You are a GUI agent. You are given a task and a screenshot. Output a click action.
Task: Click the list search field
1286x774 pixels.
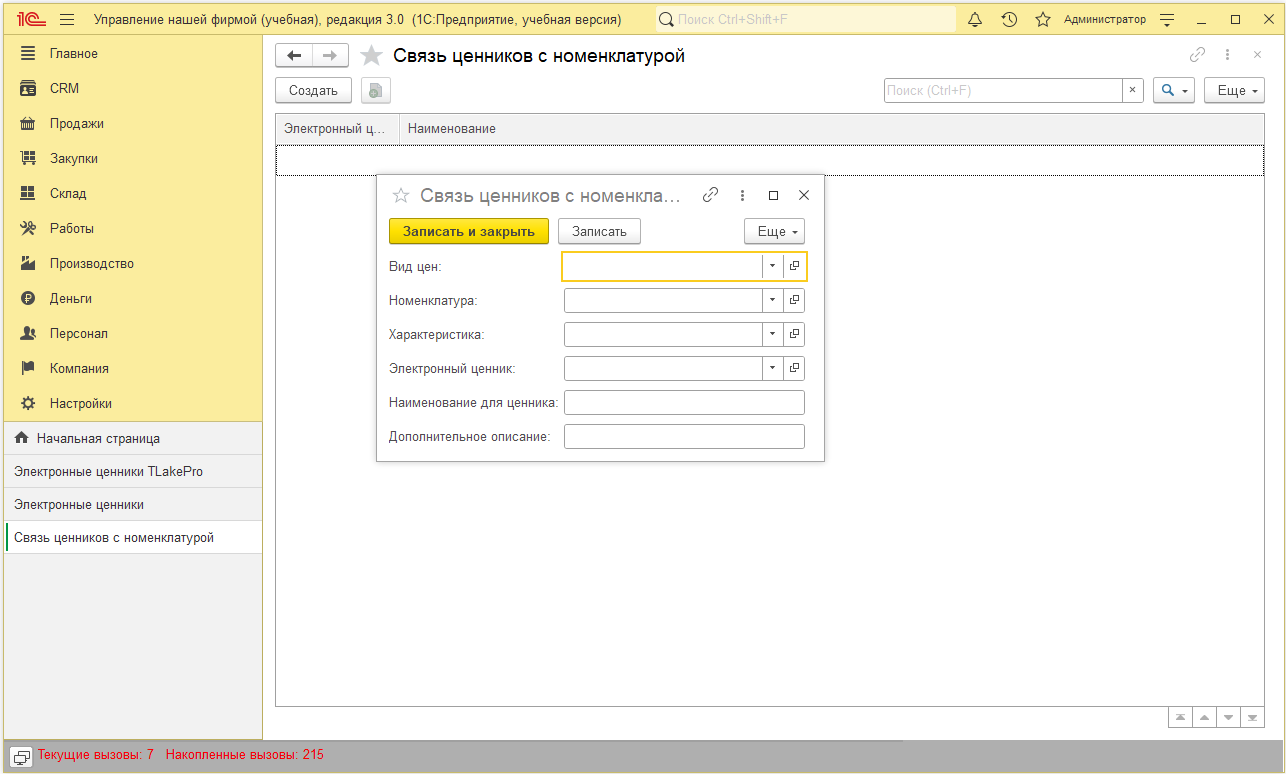pos(1002,90)
